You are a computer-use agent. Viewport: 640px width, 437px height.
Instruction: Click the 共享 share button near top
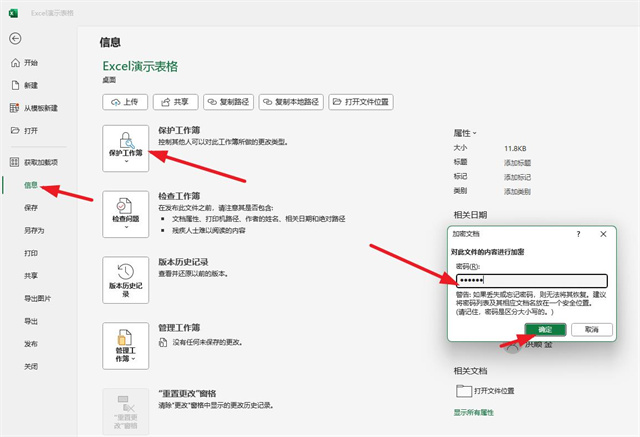click(x=176, y=102)
